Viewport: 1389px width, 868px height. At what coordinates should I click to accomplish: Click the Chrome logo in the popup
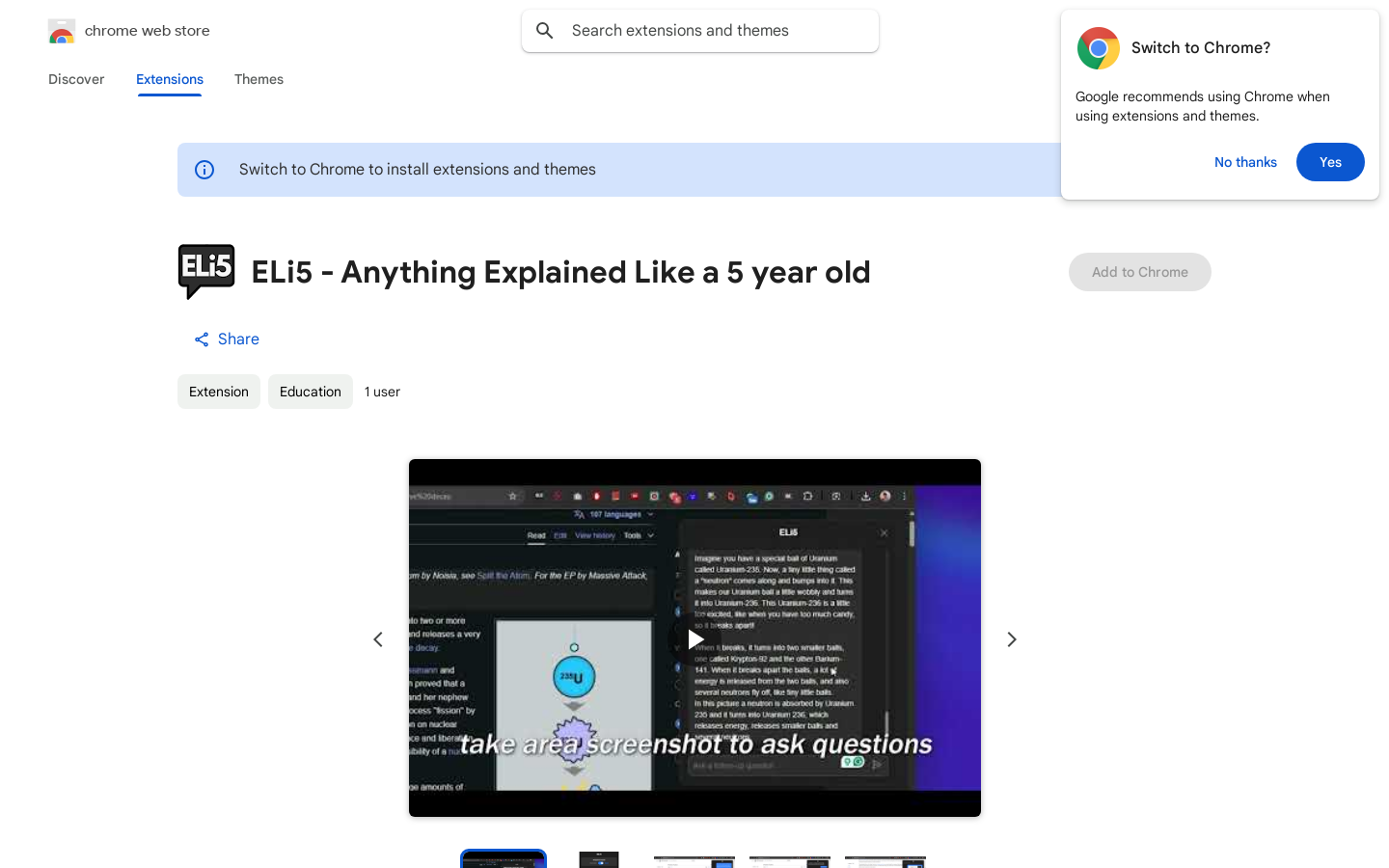pos(1099,48)
